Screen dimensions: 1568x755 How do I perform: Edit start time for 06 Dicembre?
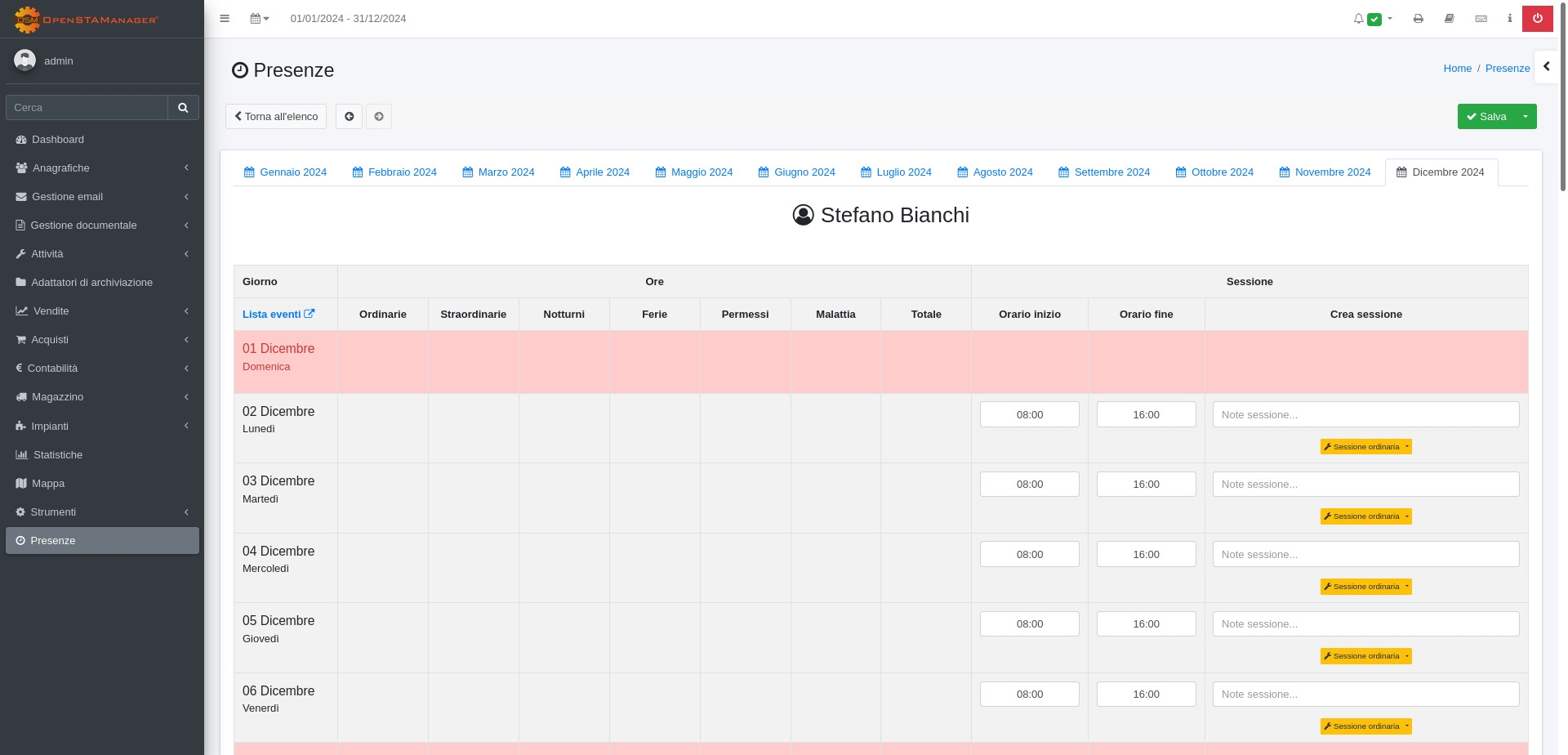(1030, 694)
